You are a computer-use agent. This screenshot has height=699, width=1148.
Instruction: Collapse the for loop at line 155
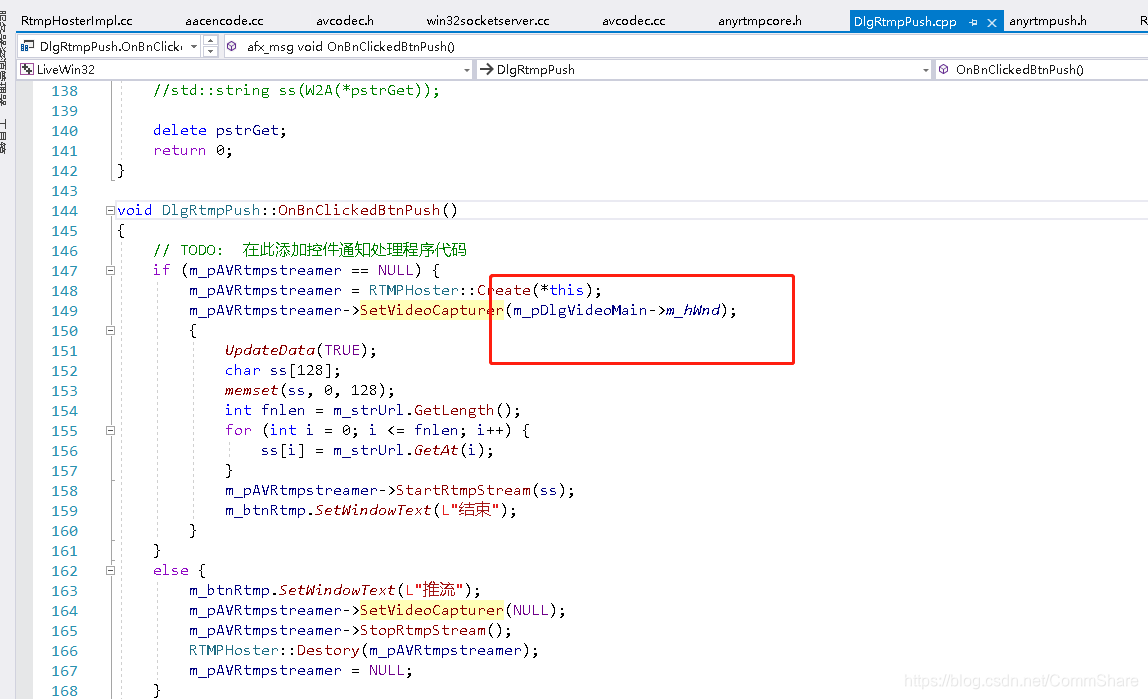coord(110,431)
